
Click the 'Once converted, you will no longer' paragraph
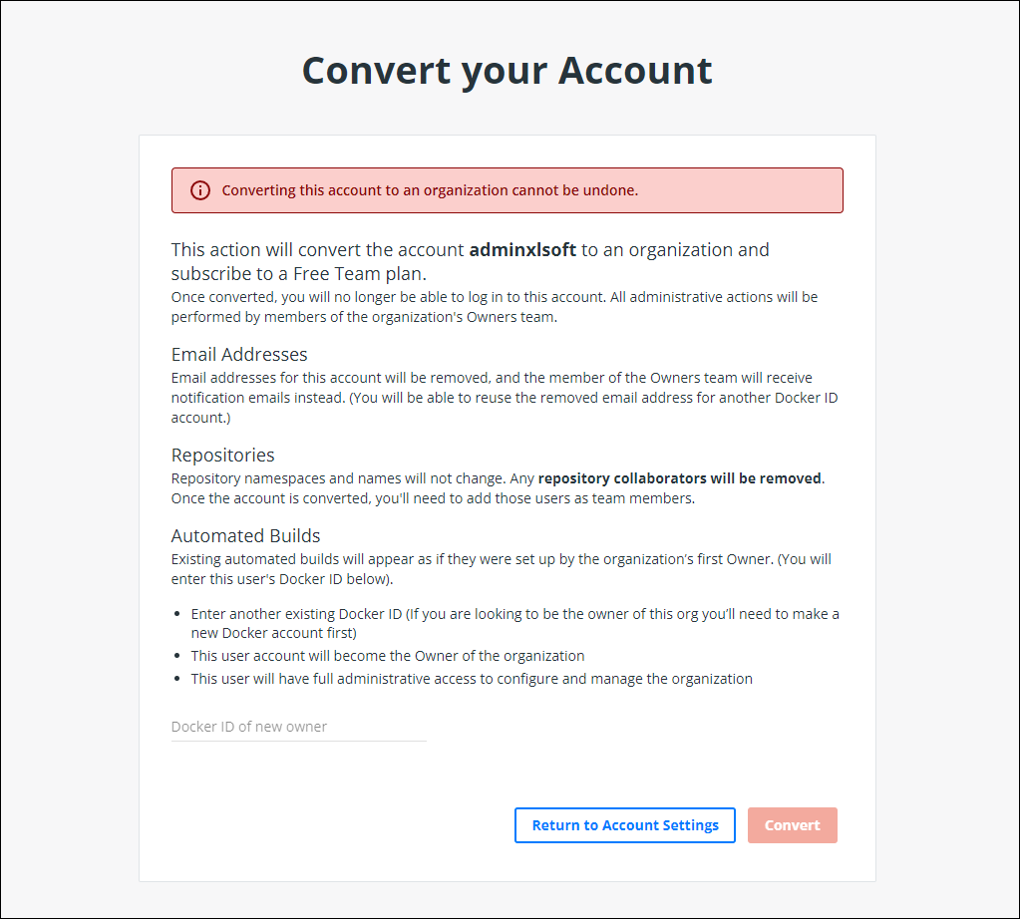point(494,307)
